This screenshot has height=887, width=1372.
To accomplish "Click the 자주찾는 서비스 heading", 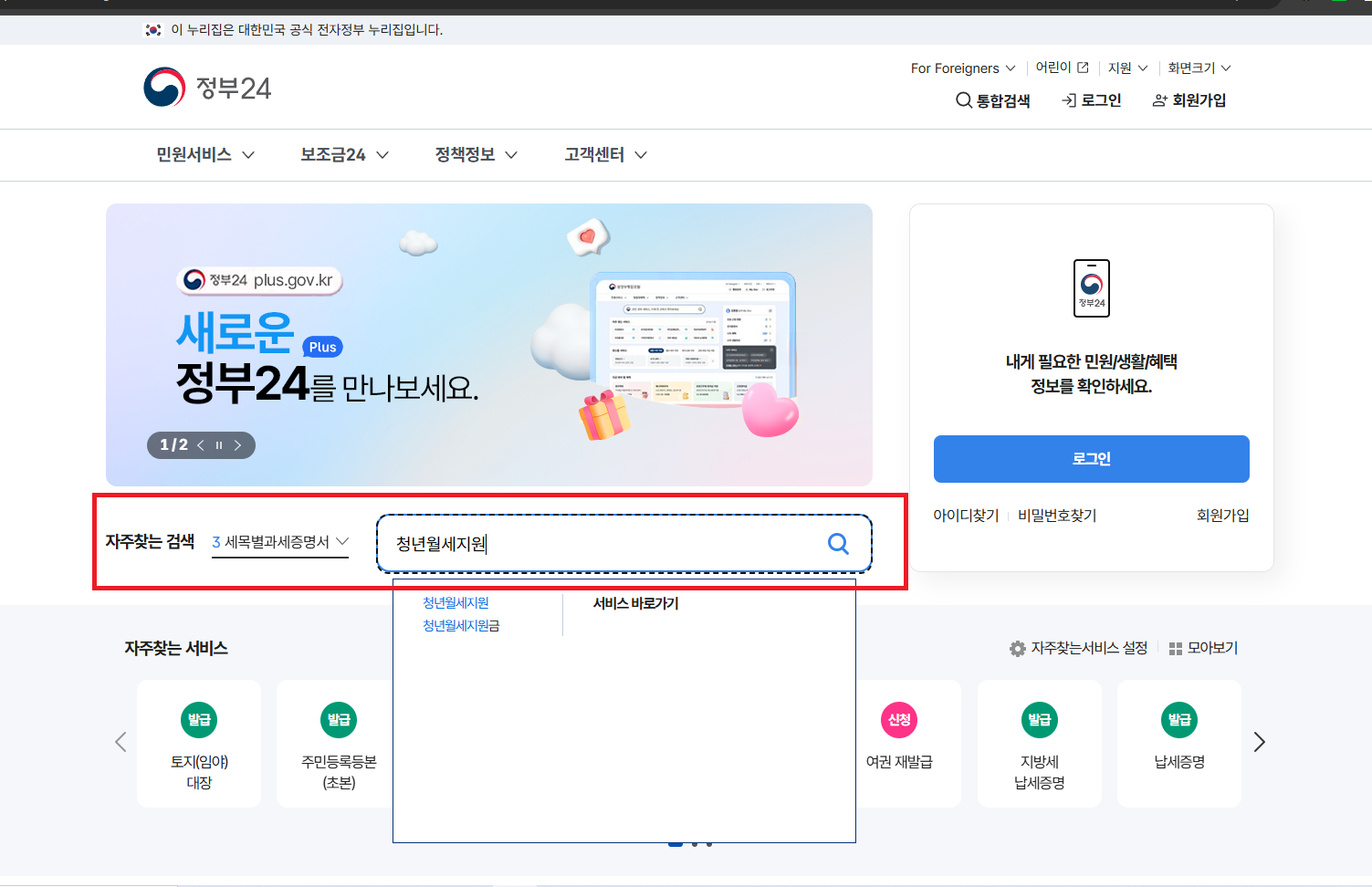I will (176, 649).
